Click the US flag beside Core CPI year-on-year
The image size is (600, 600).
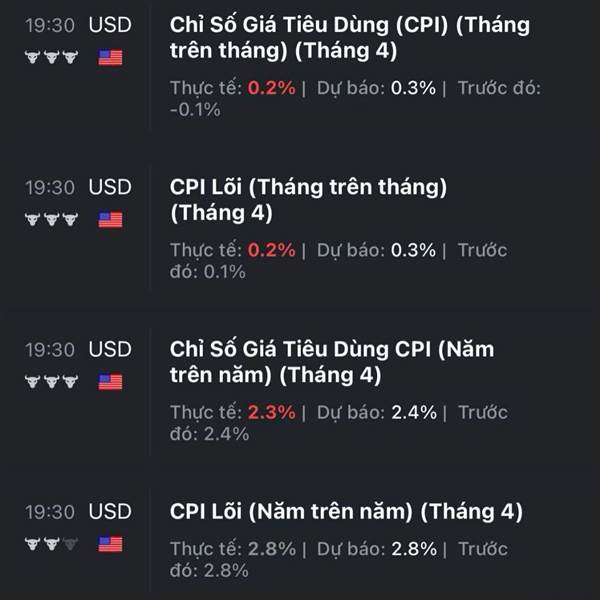pos(110,544)
